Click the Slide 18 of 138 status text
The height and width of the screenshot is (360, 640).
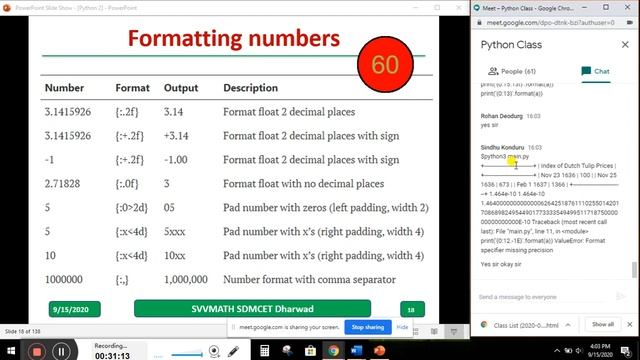22,331
